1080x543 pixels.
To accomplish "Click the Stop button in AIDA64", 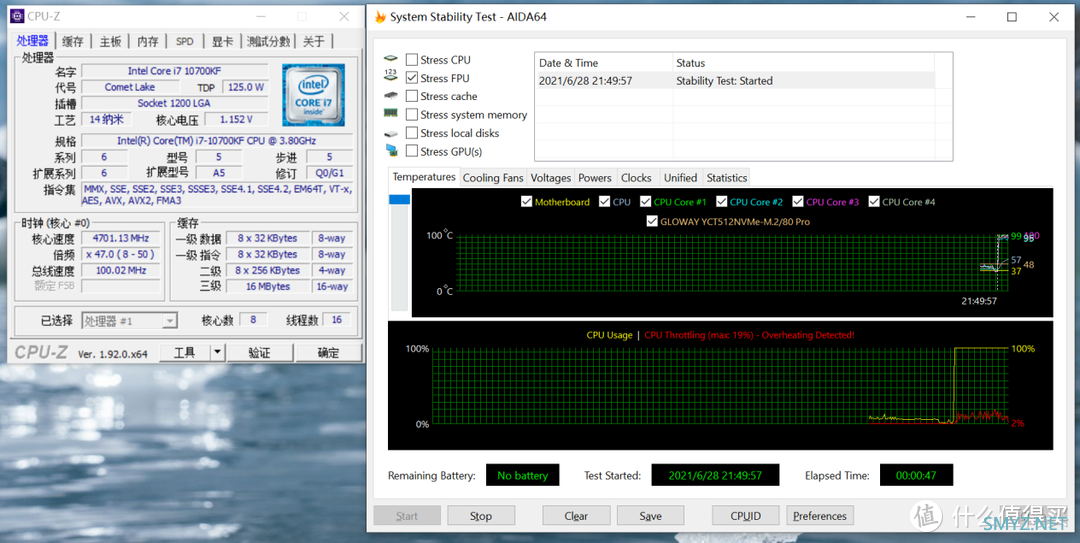I will [481, 515].
